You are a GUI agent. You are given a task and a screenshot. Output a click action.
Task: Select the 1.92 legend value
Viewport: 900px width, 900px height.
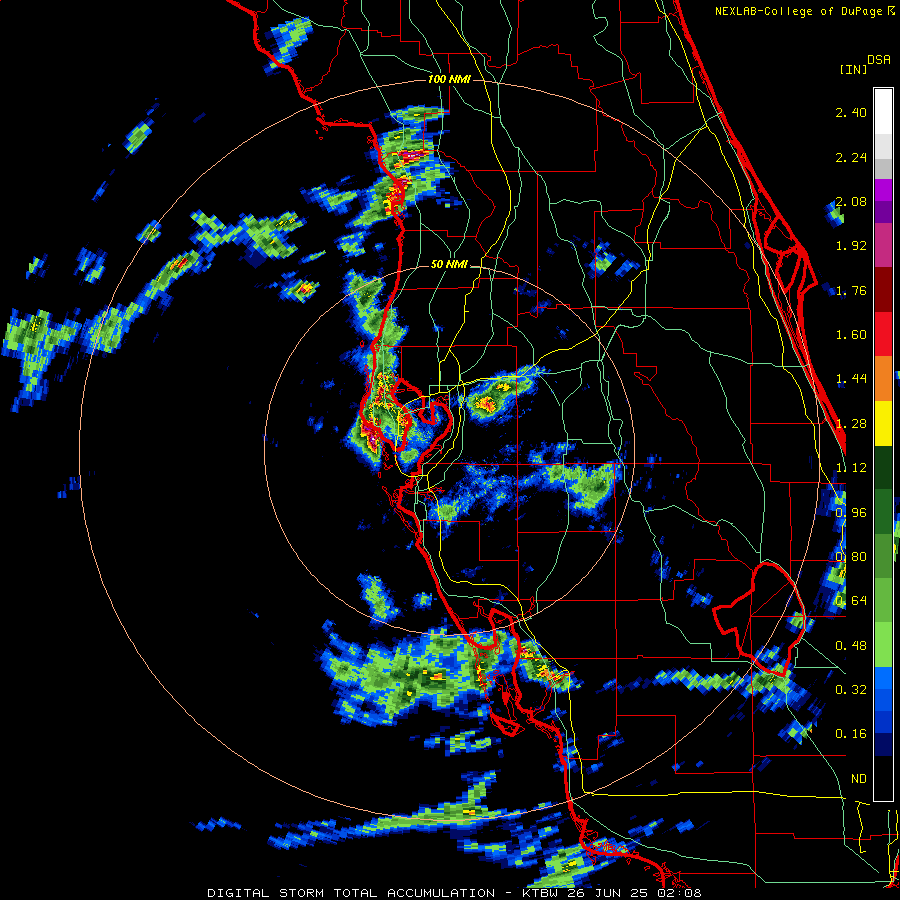(851, 246)
